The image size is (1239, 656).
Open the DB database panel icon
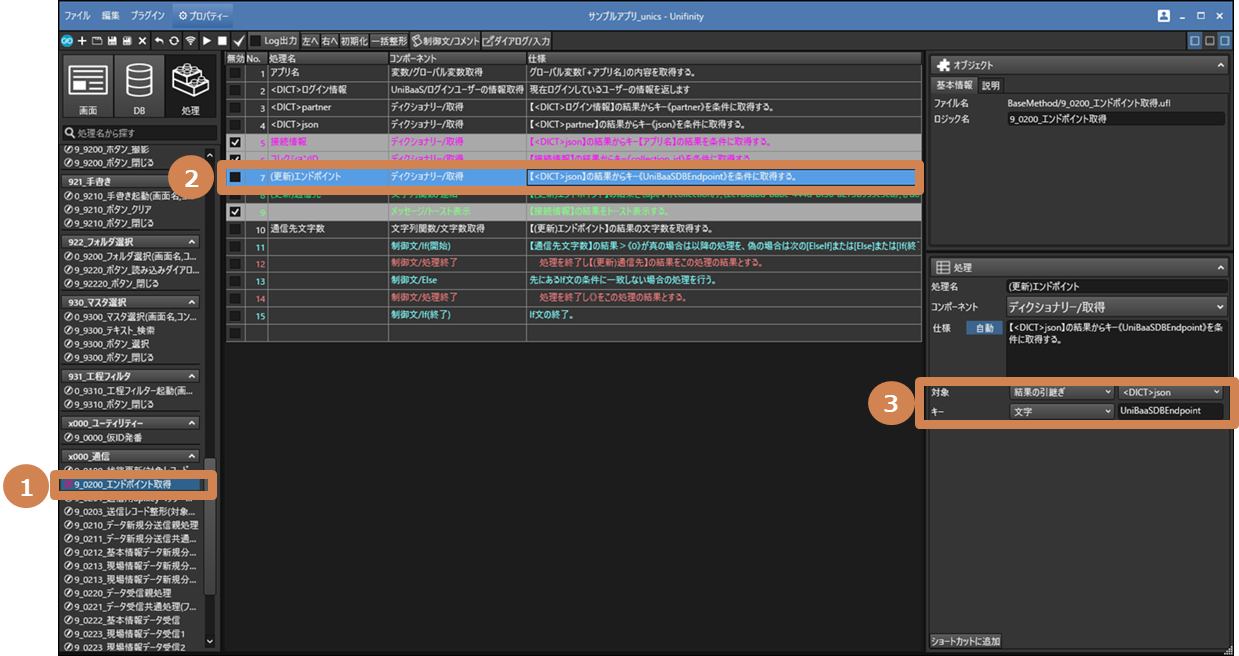[138, 88]
